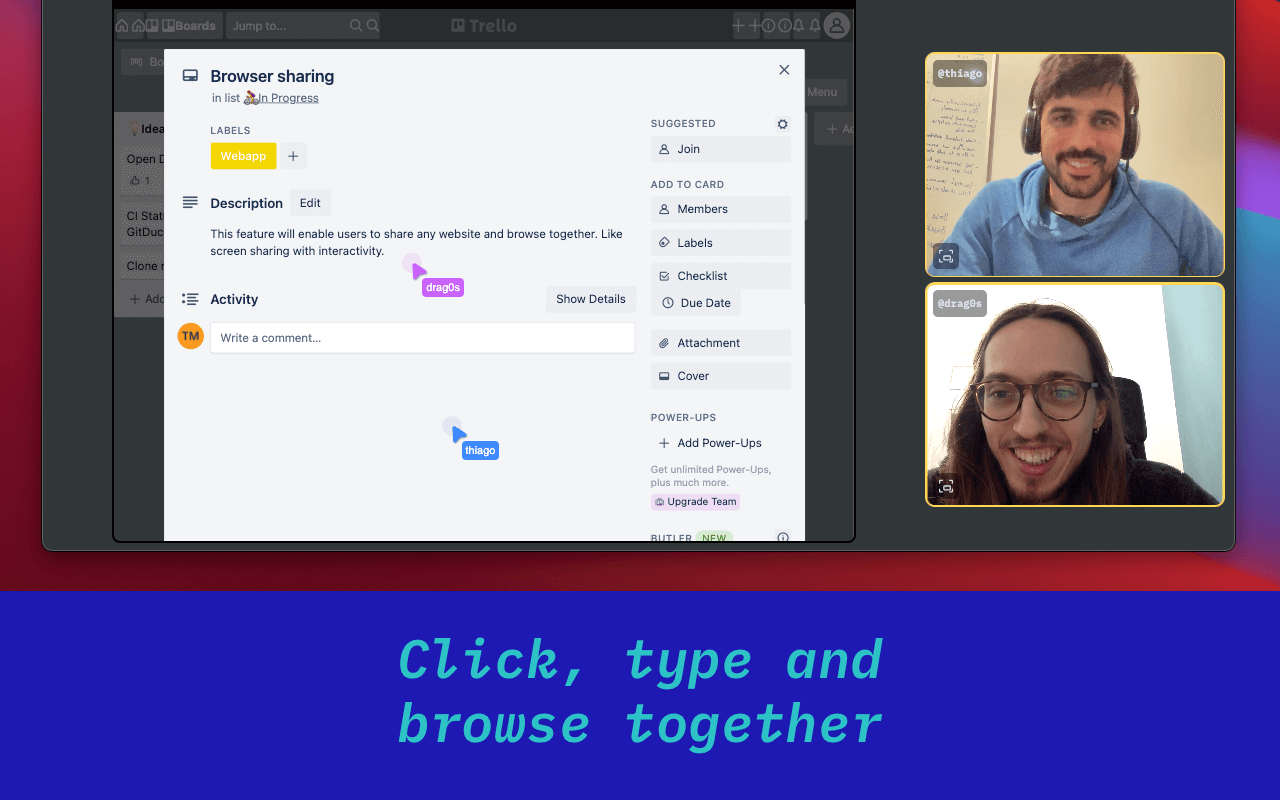The width and height of the screenshot is (1280, 800).
Task: Open your profile avatar in the top bar
Action: pyautogui.click(x=836, y=26)
